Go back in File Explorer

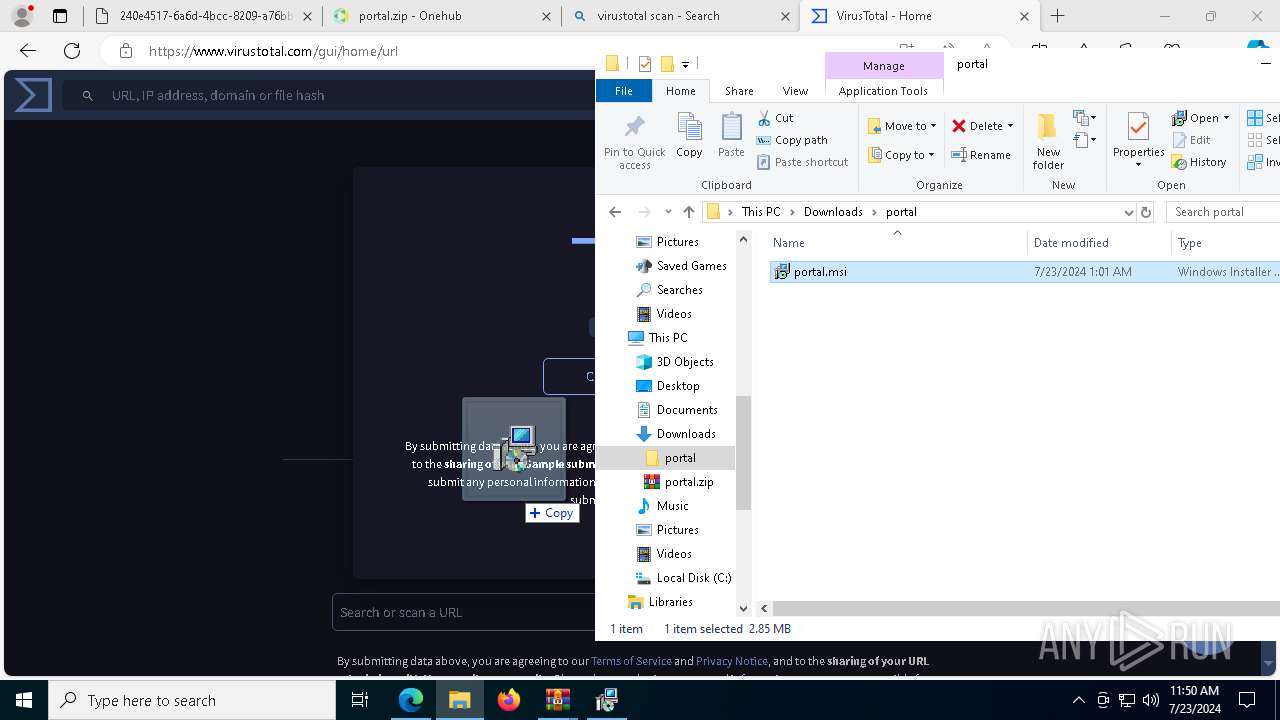(x=615, y=212)
